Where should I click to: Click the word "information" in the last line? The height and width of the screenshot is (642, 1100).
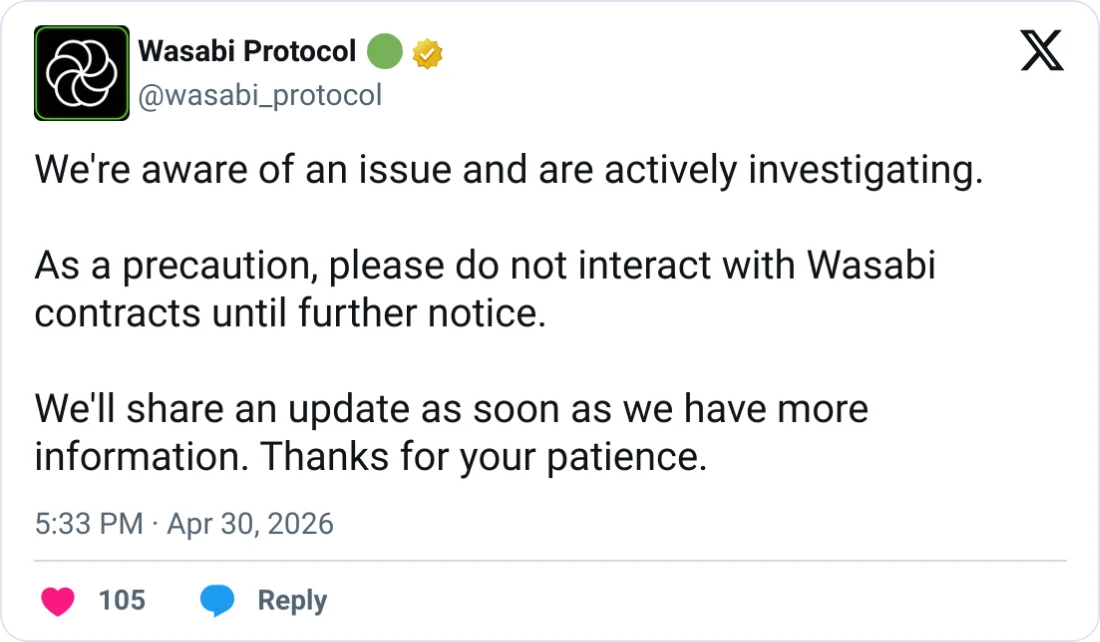pyautogui.click(x=142, y=457)
